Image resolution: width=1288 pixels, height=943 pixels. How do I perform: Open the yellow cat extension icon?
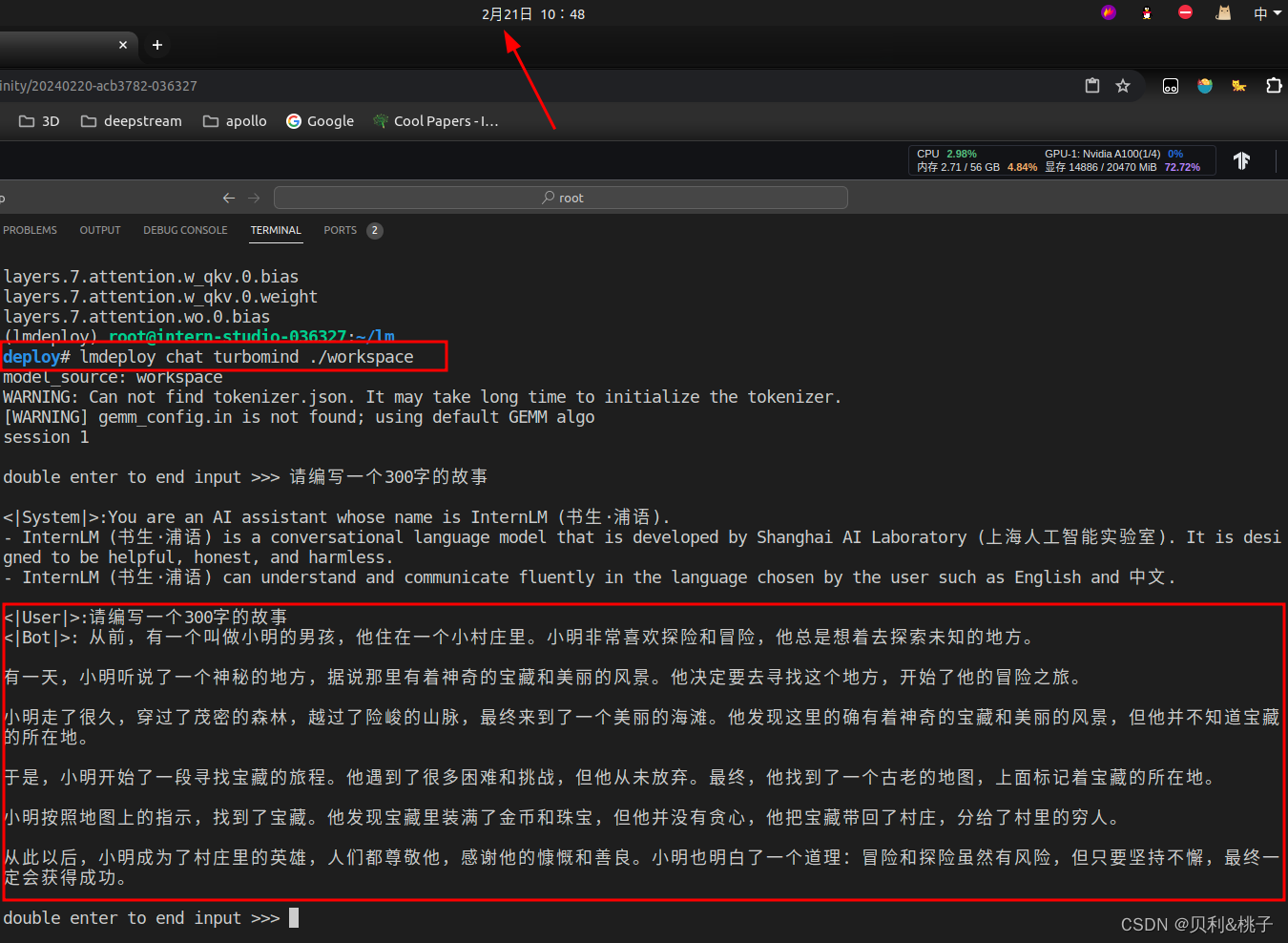point(1238,86)
